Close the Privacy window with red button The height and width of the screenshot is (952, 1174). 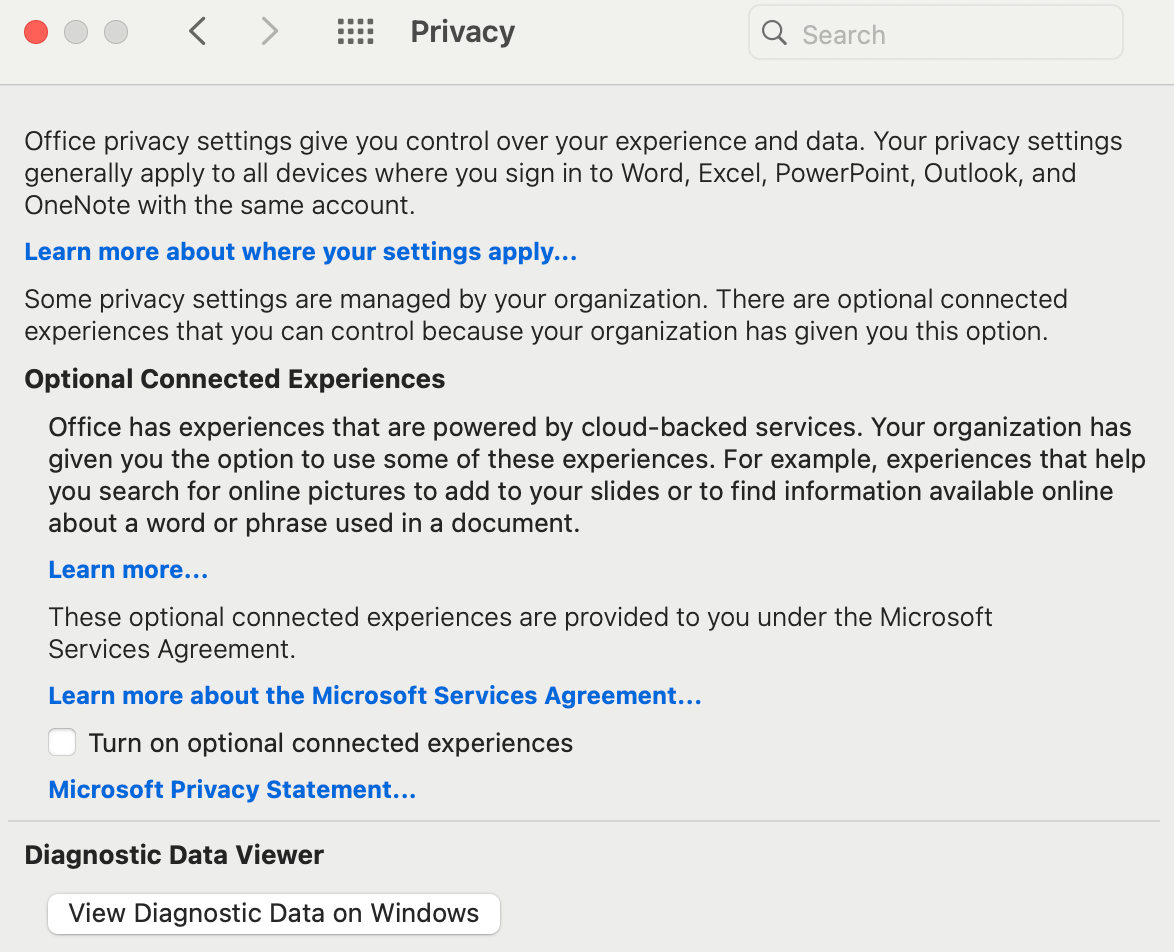click(x=36, y=32)
